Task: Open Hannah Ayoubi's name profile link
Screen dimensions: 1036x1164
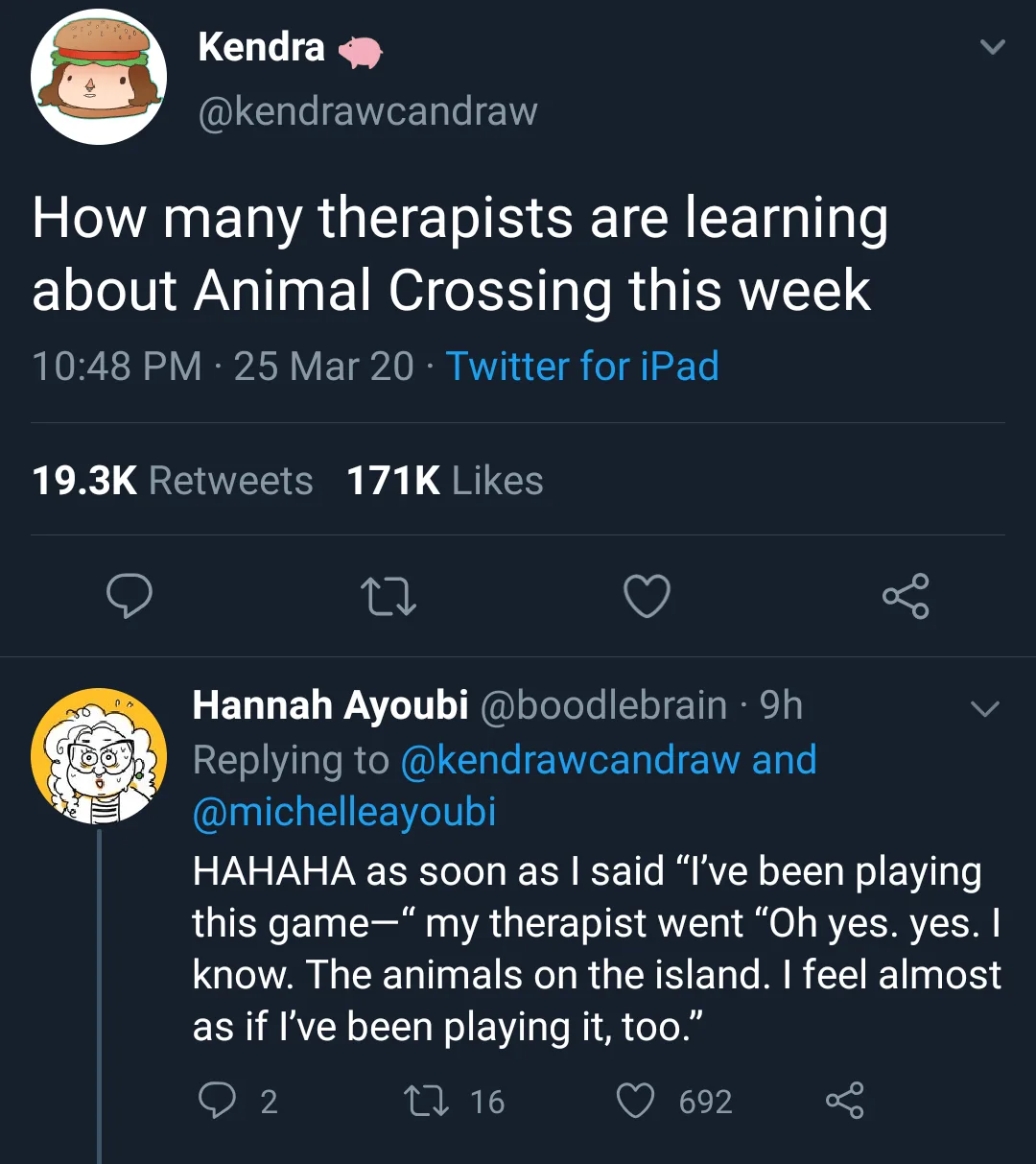Action: [x=330, y=705]
